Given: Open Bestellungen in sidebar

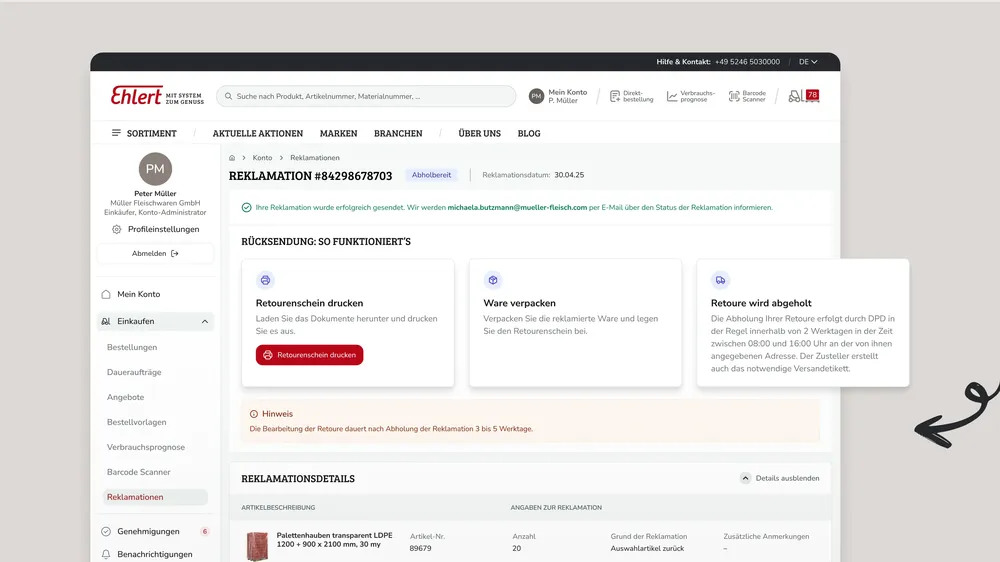Looking at the screenshot, I should (x=132, y=347).
